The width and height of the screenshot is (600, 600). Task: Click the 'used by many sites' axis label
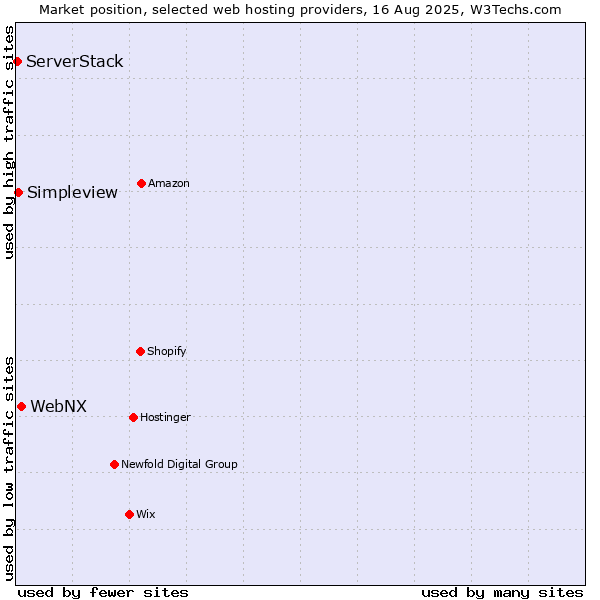click(x=502, y=593)
